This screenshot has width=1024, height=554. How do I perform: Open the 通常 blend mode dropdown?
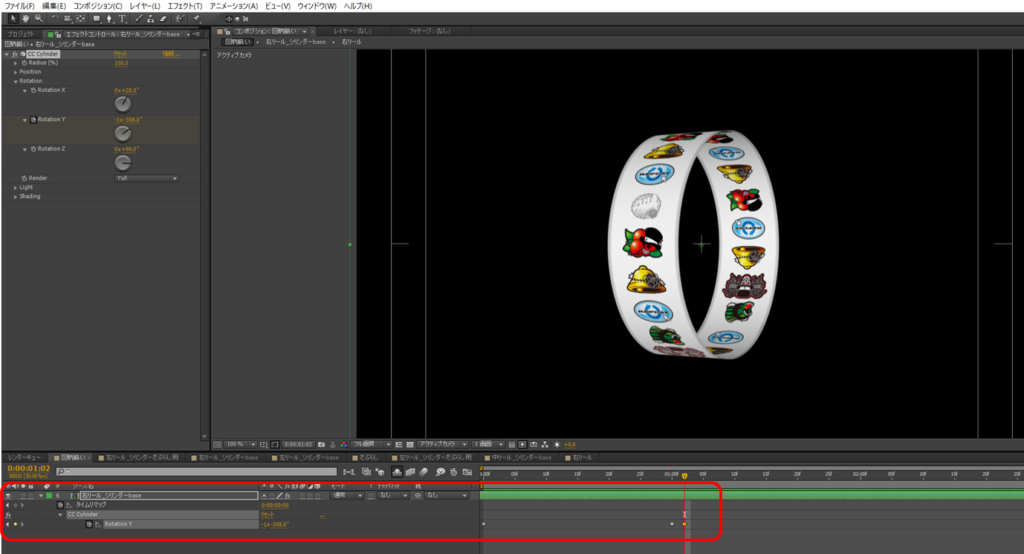(x=347, y=496)
